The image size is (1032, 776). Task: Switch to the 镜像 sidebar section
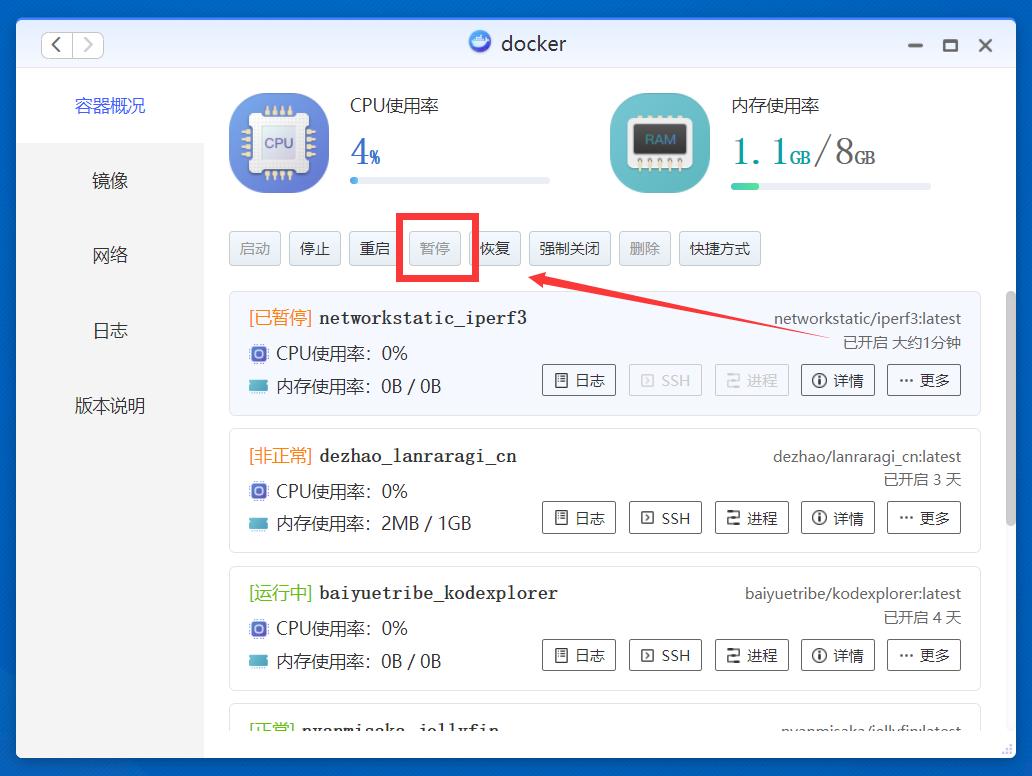(110, 180)
